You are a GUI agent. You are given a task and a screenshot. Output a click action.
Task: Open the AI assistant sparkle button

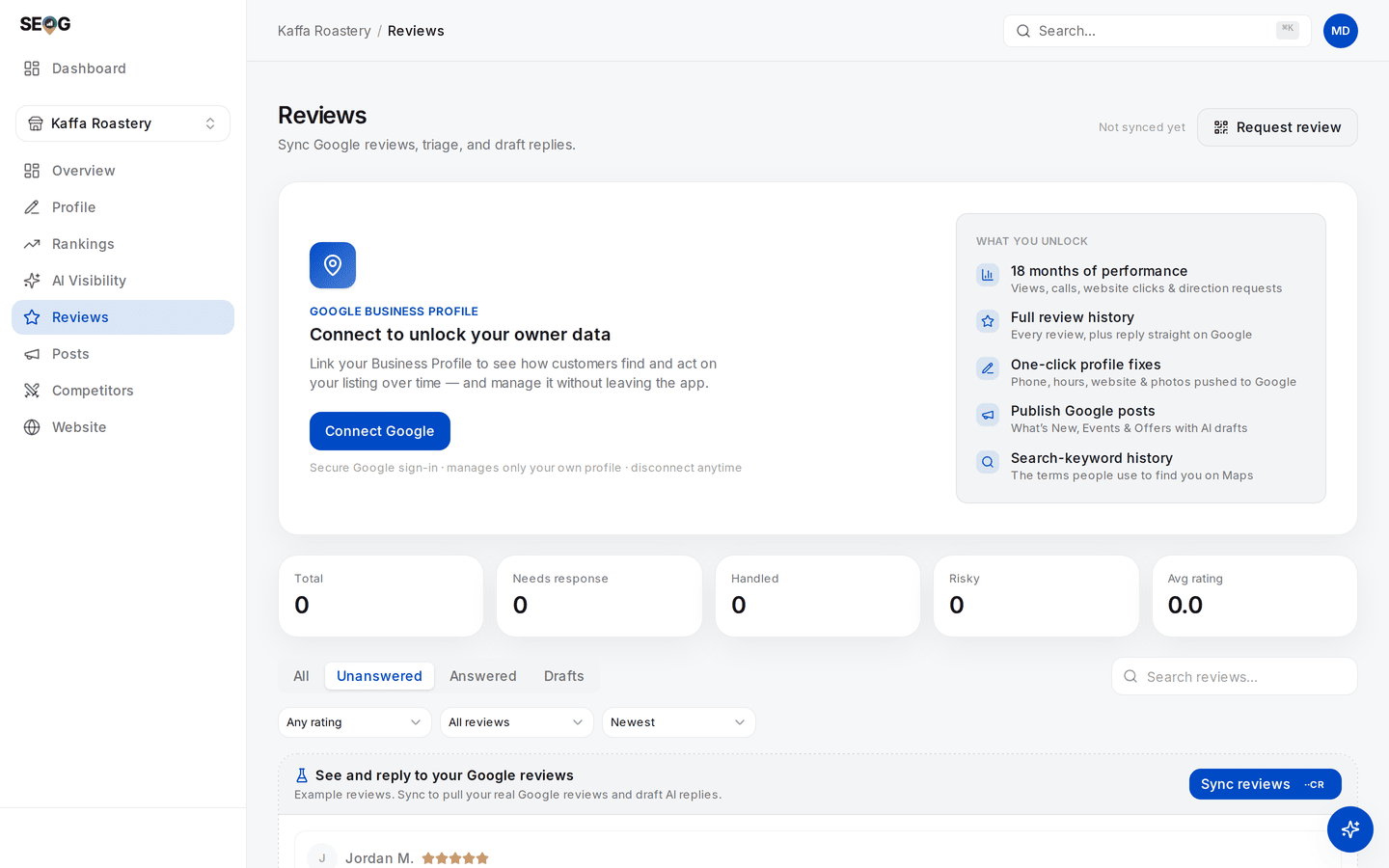coord(1350,829)
